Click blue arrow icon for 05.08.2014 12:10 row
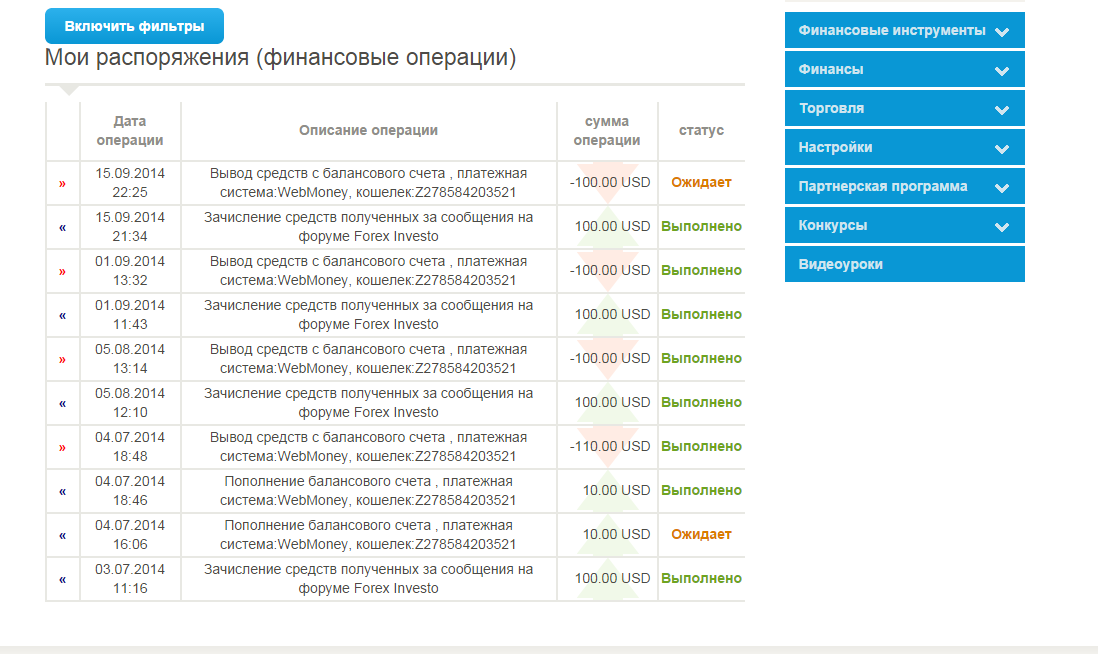The width and height of the screenshot is (1098, 654). click(62, 403)
